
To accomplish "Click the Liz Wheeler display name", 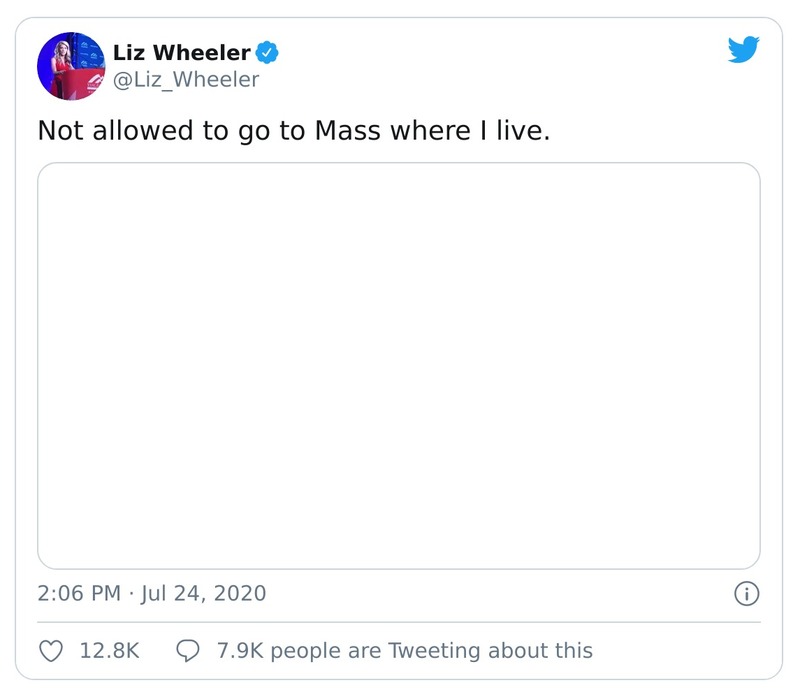I will [181, 52].
